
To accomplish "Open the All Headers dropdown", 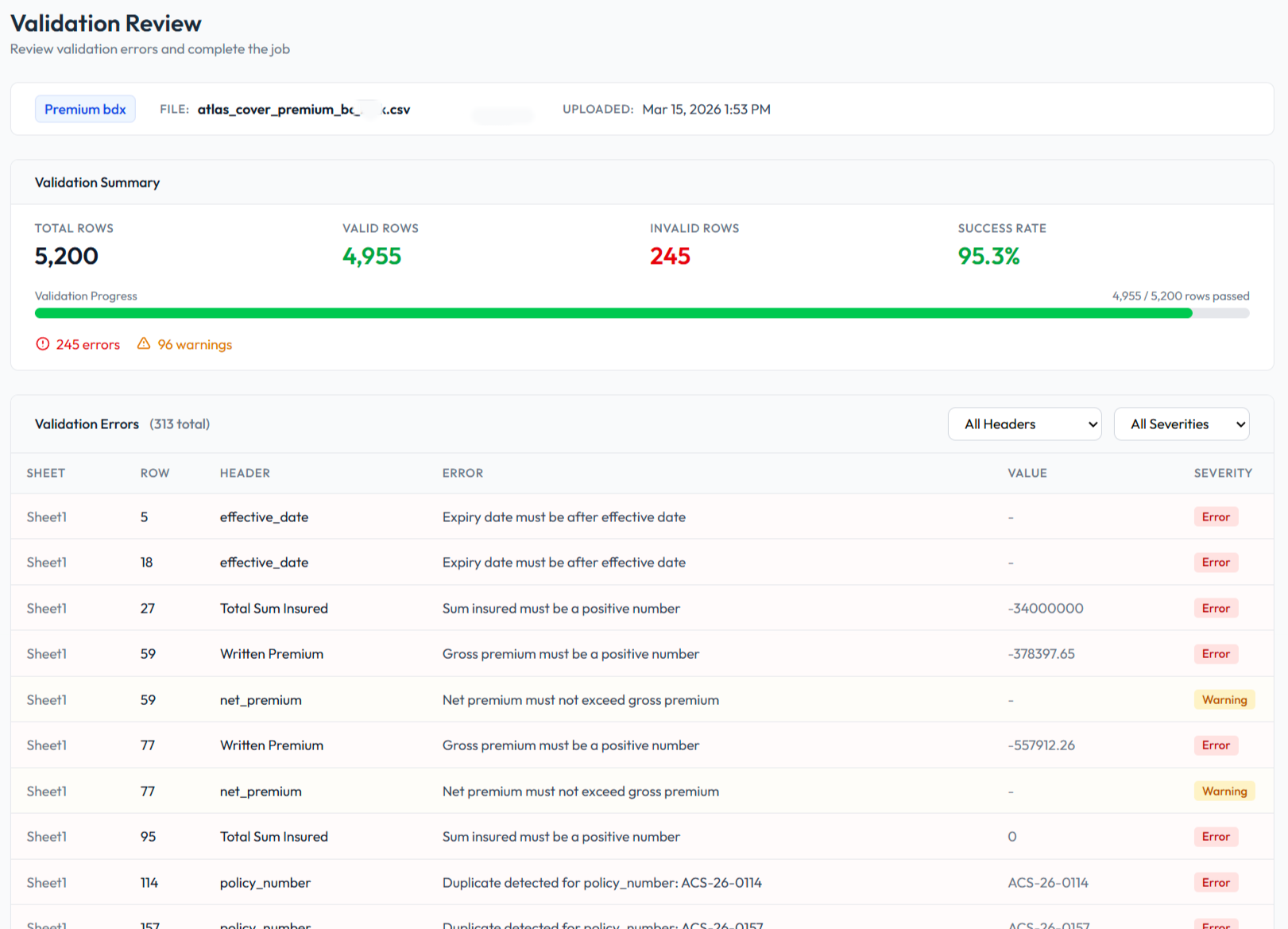I will coord(1024,424).
